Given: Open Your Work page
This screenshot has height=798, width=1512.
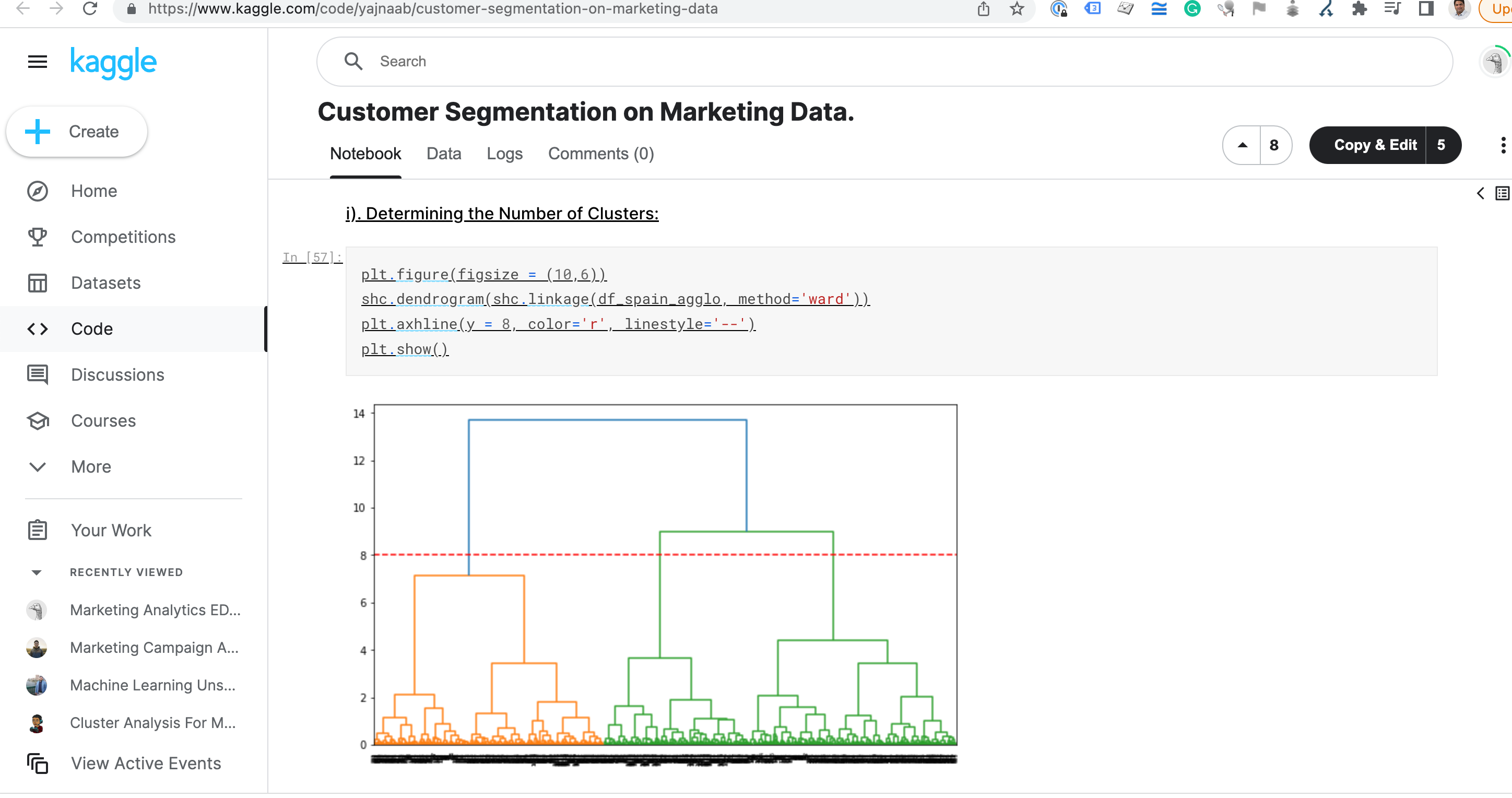Looking at the screenshot, I should [x=111, y=530].
